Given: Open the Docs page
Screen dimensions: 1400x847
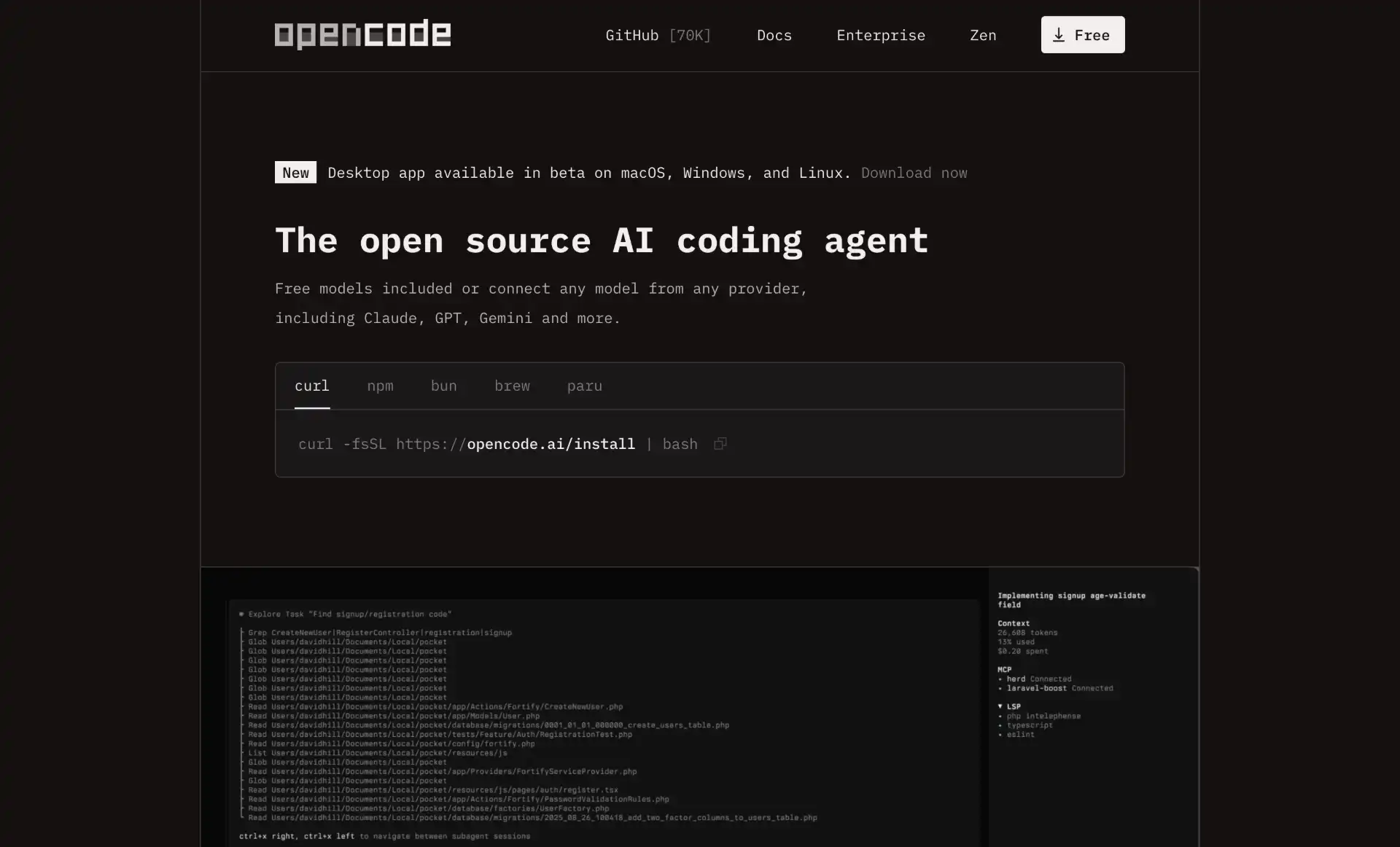Looking at the screenshot, I should coord(774,35).
